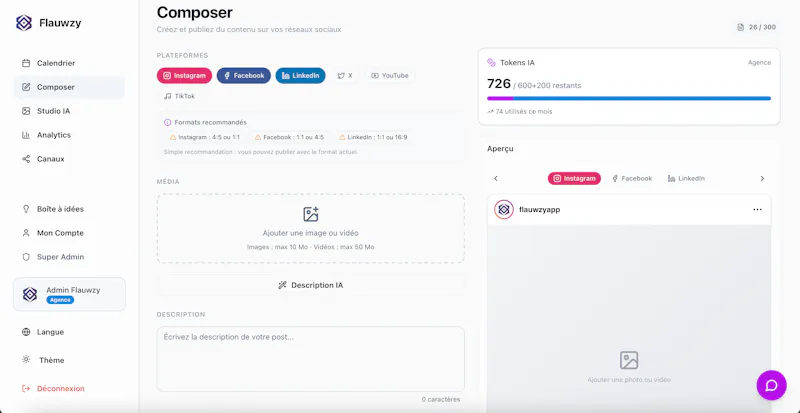The height and width of the screenshot is (413, 800).
Task: Enable the YouTube platform chip
Action: click(x=390, y=76)
